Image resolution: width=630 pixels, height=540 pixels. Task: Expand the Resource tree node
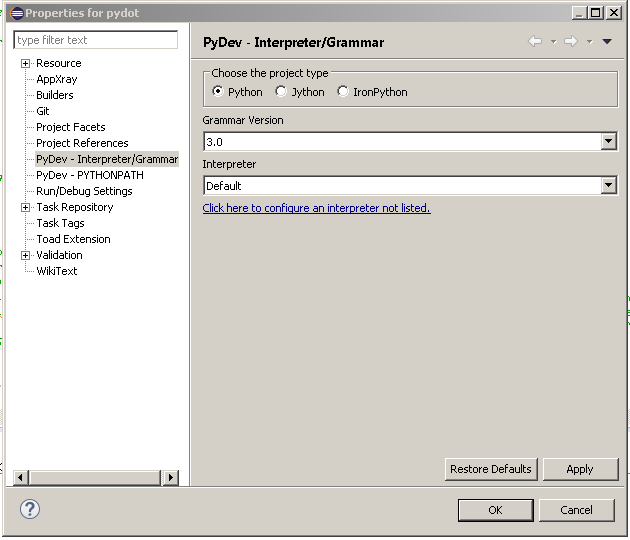[25, 63]
